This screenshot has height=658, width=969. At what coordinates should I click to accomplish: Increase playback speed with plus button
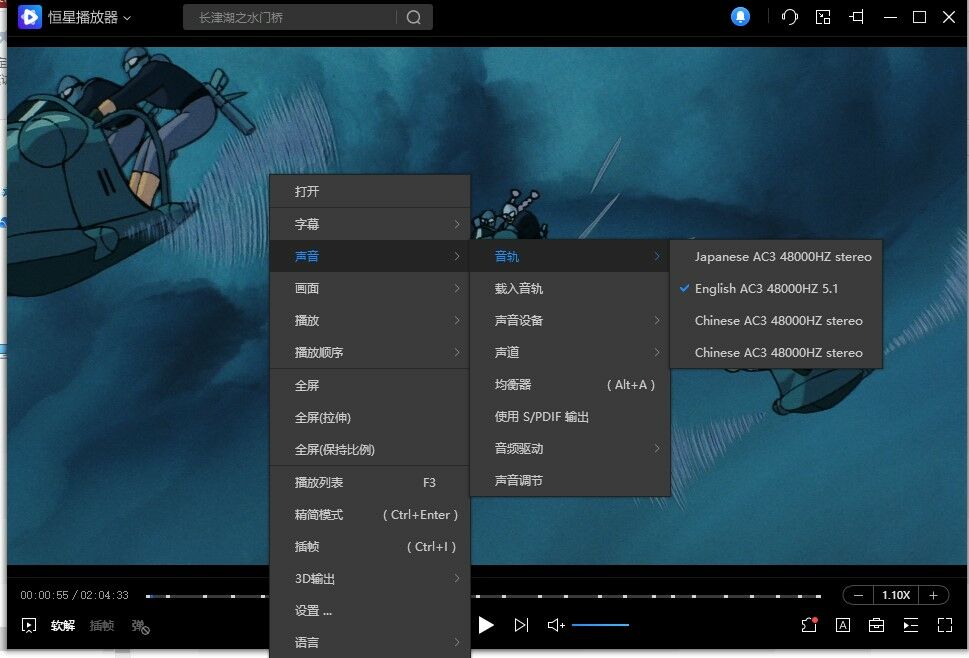coord(933,595)
